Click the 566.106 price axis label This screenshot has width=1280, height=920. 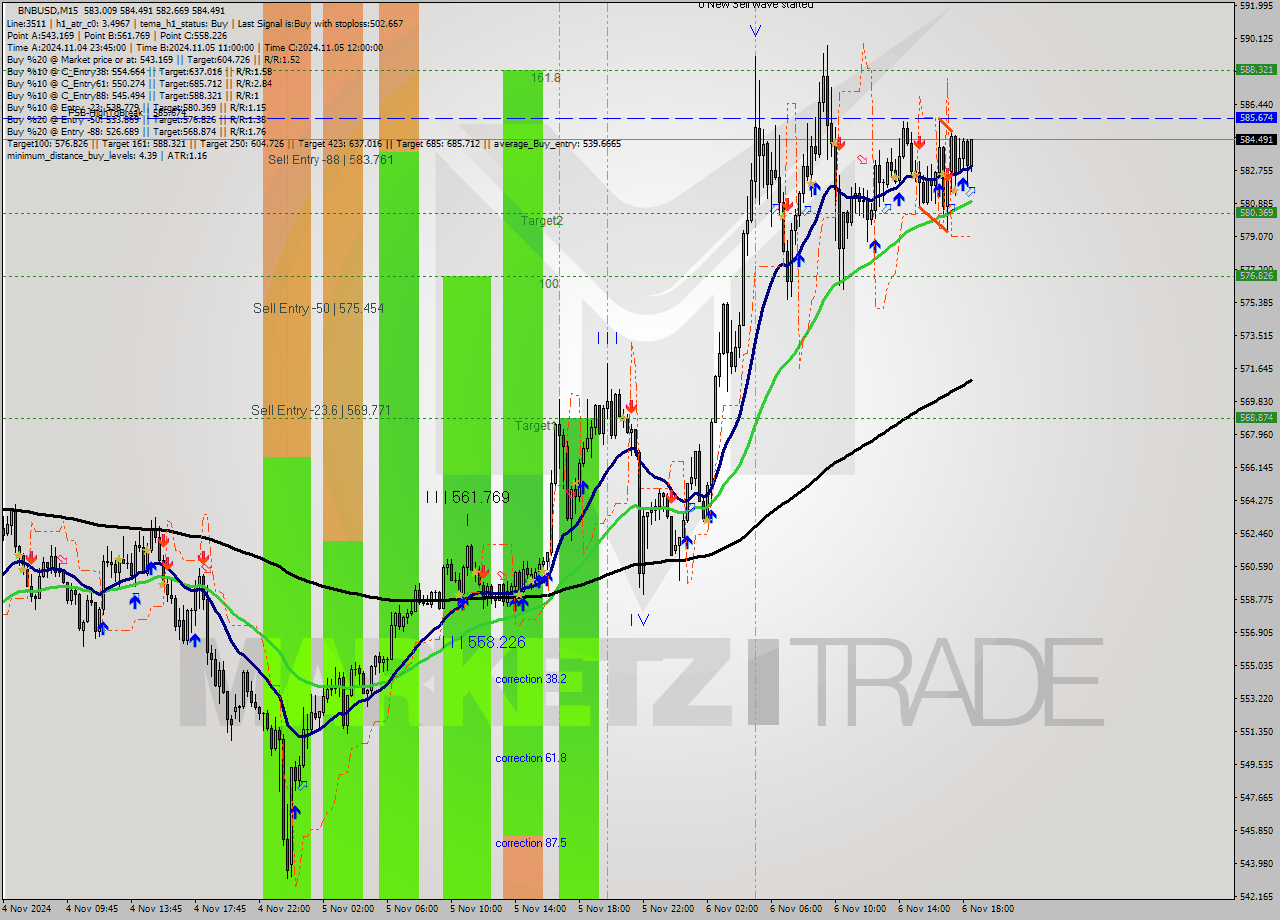click(x=1256, y=467)
